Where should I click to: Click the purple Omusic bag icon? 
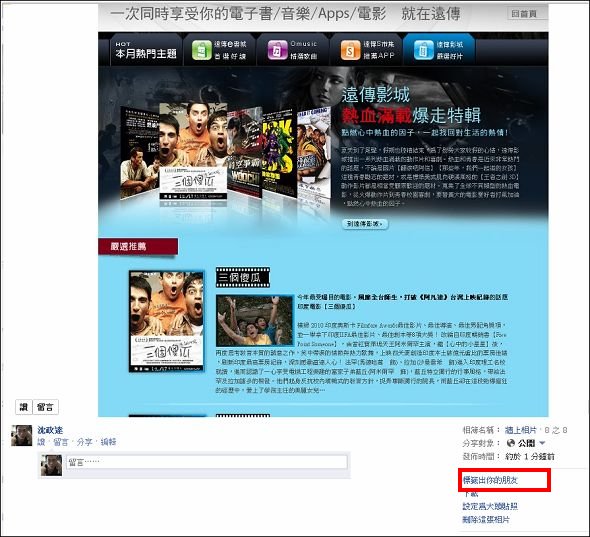277,50
